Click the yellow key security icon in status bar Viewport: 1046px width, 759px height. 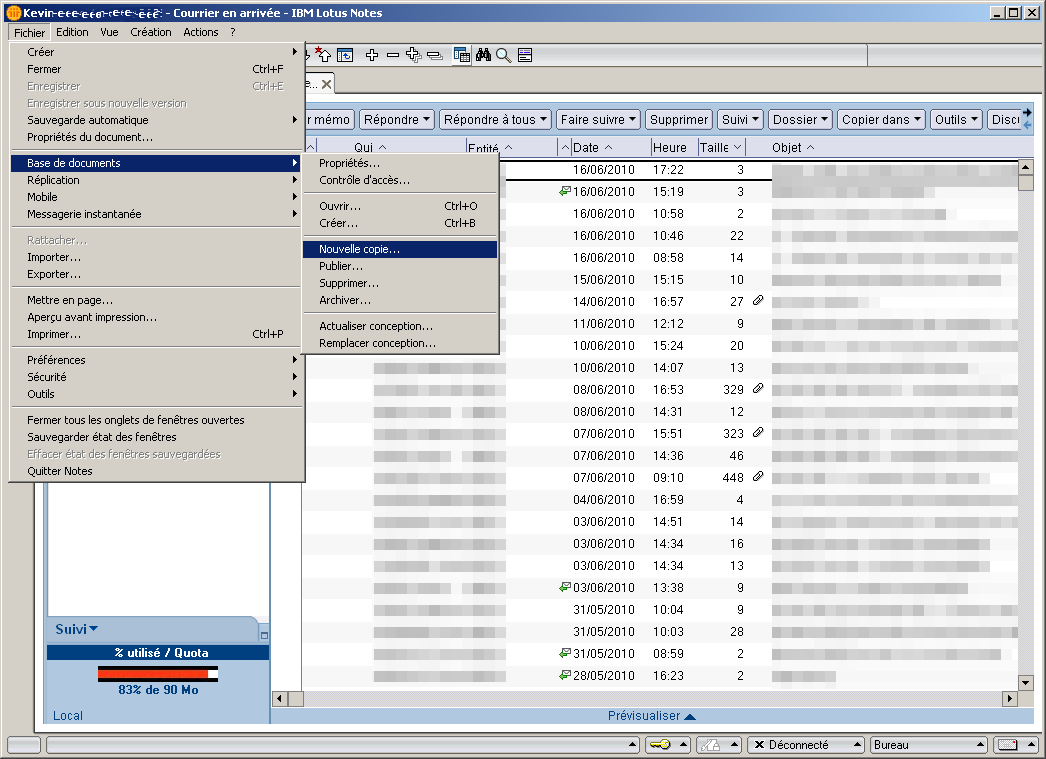pos(660,744)
